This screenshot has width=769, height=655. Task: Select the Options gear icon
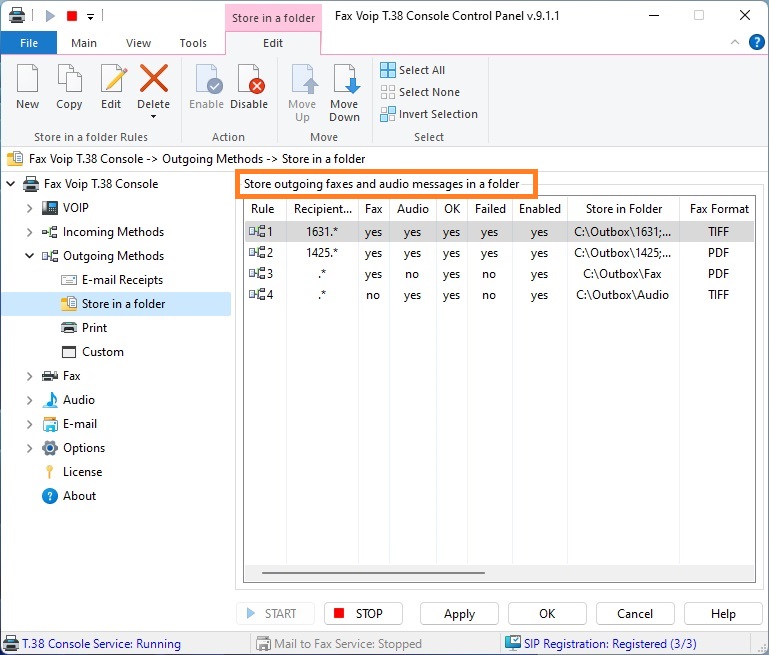pos(50,448)
